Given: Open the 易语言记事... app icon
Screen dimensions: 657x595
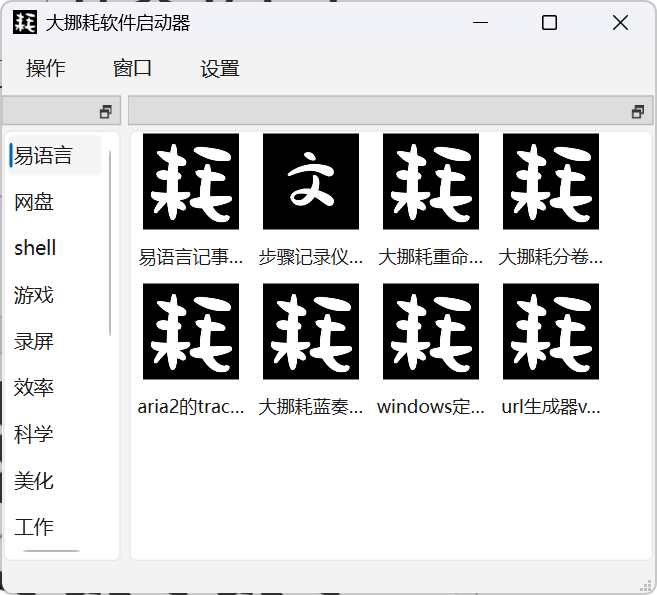Looking at the screenshot, I should 191,181.
